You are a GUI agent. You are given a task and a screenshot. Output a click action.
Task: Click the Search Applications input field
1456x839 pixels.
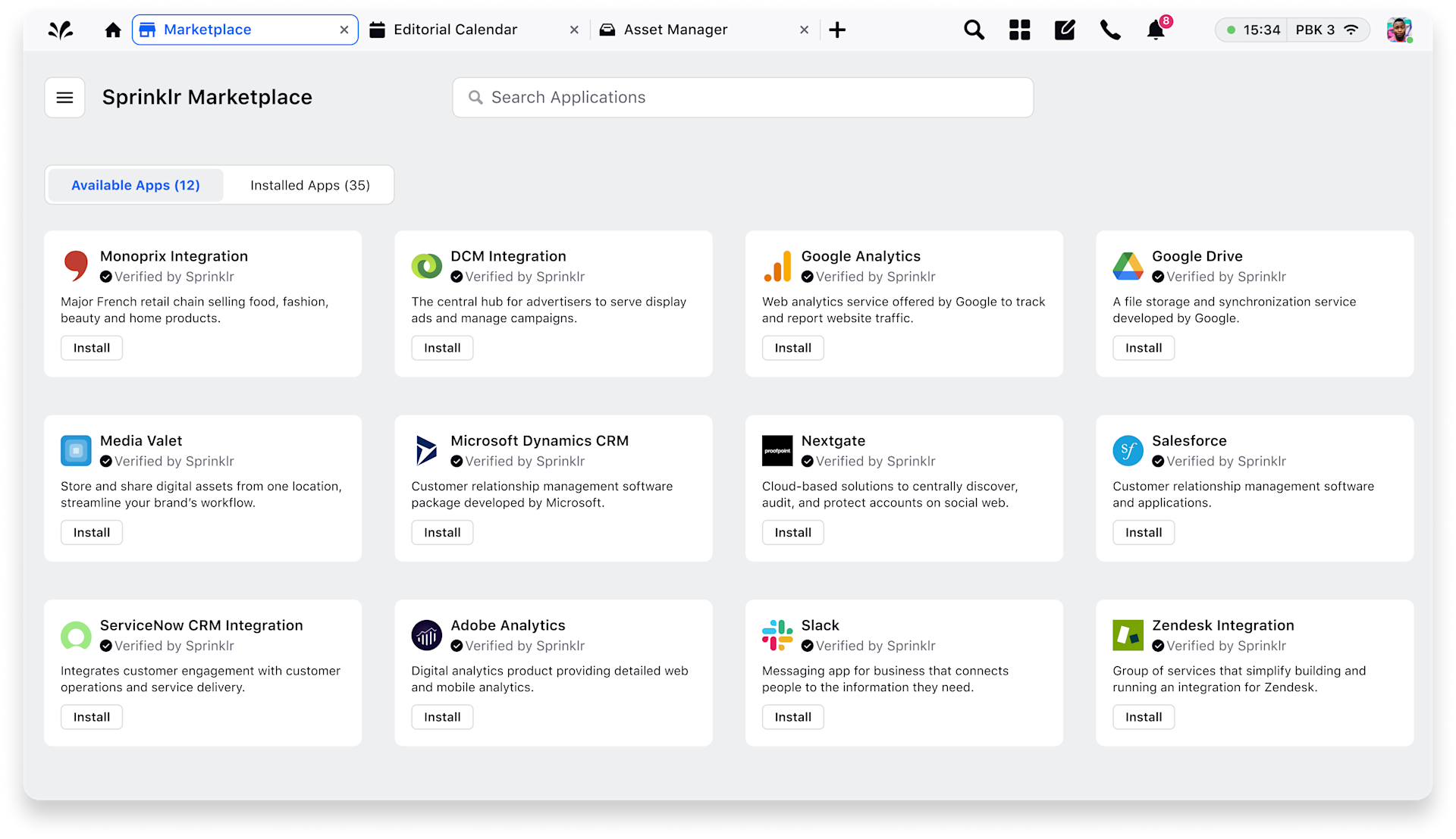point(742,97)
